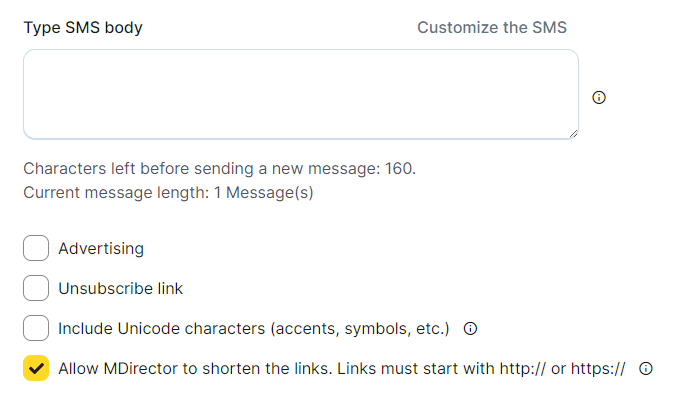Click the info icon beside the SMS body box
The image size is (691, 406).
(599, 97)
